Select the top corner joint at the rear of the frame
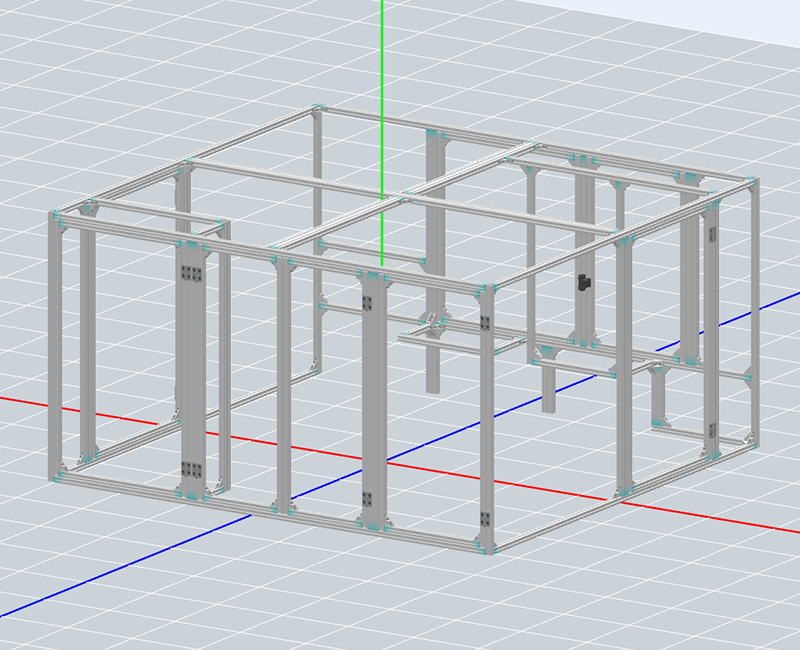 (318, 111)
